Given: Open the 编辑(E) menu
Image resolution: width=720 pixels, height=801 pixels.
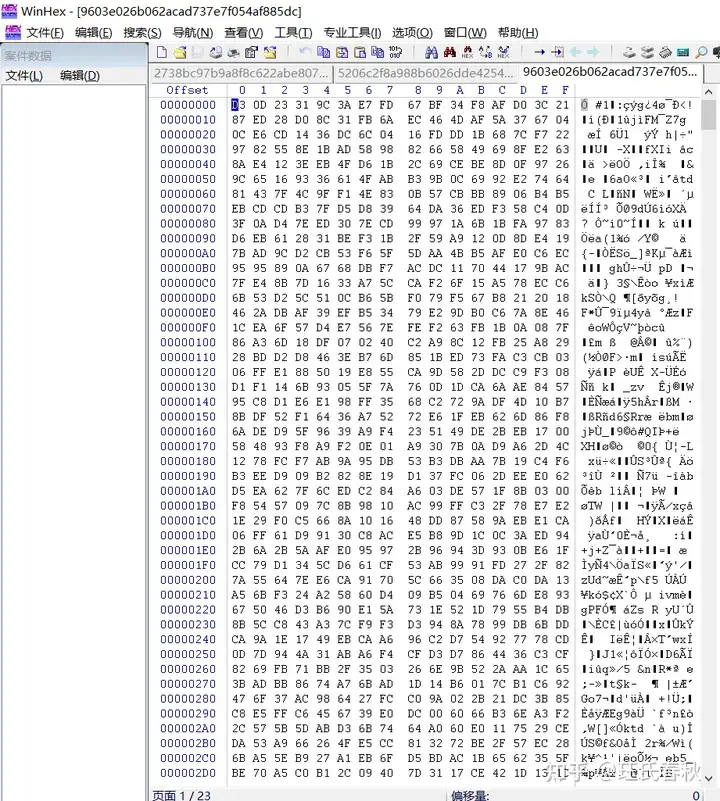Looking at the screenshot, I should (94, 33).
